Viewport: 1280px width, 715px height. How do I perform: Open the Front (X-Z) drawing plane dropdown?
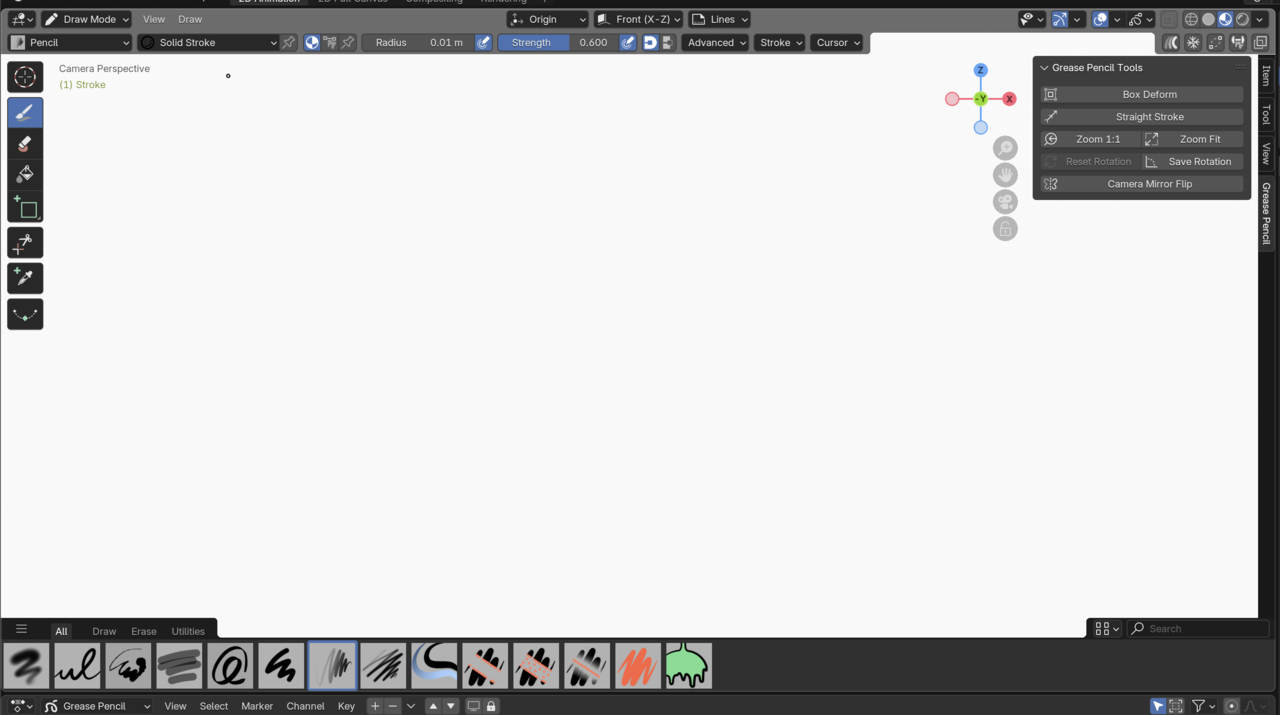click(638, 19)
